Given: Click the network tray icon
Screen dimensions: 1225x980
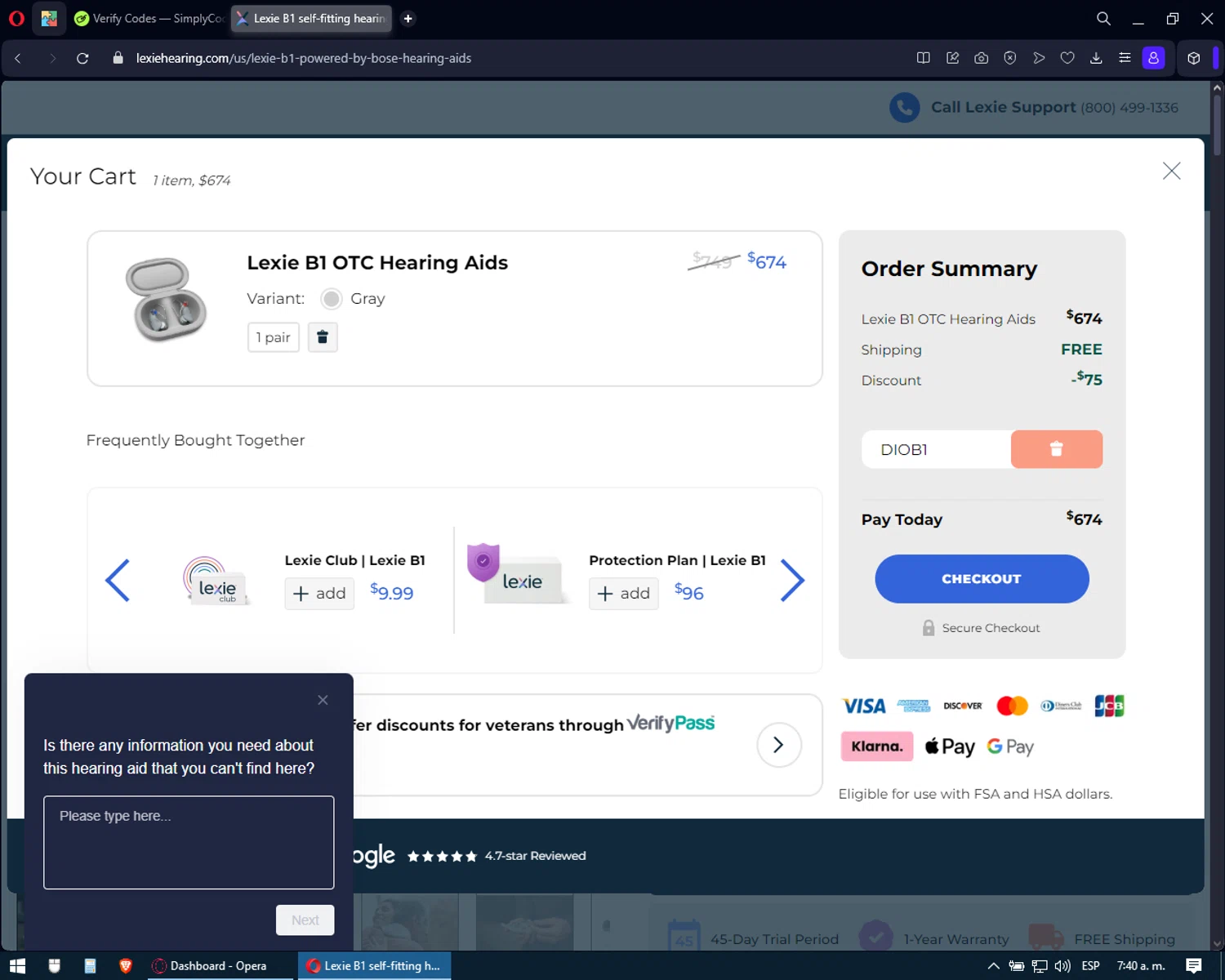Looking at the screenshot, I should pos(1040,966).
